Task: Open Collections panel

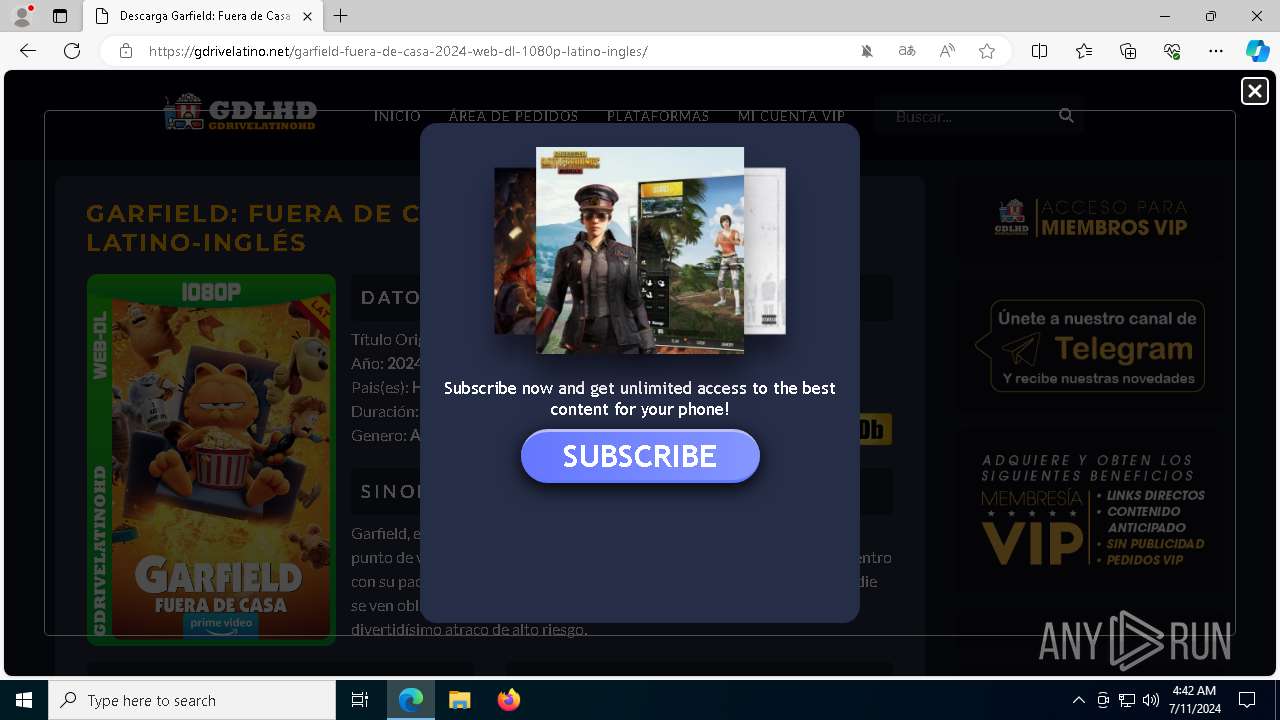Action: [x=1128, y=51]
